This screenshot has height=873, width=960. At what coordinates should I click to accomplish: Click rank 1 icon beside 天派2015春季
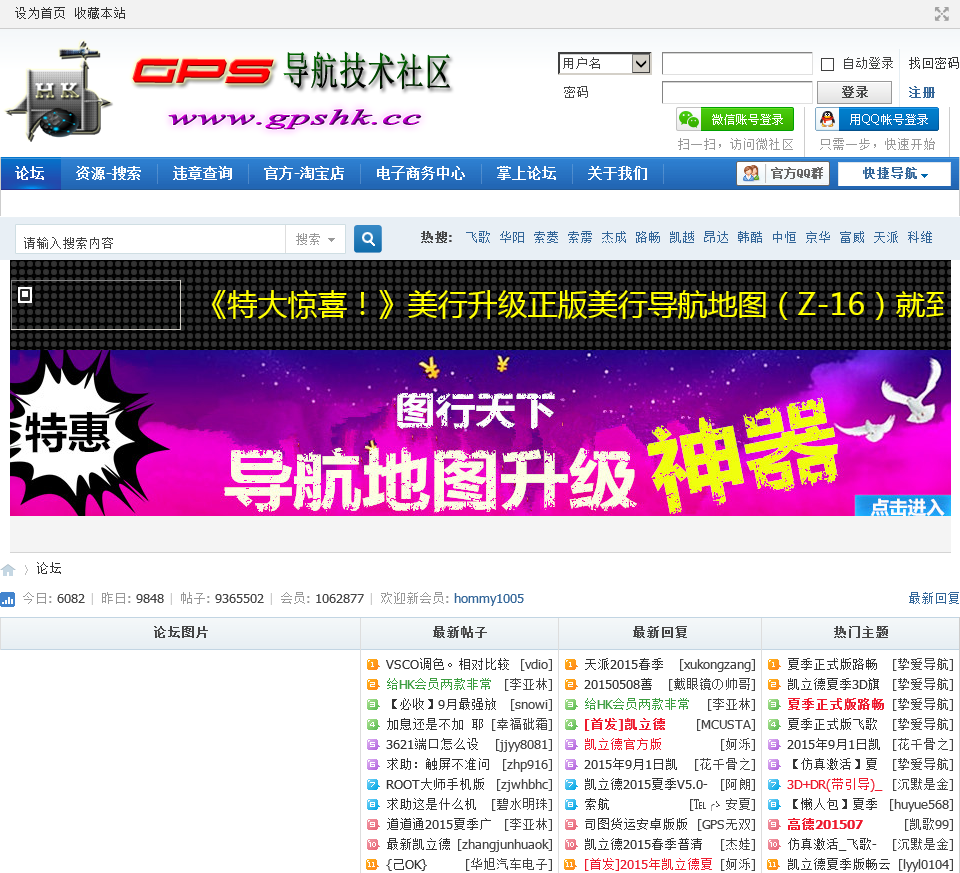click(x=571, y=665)
